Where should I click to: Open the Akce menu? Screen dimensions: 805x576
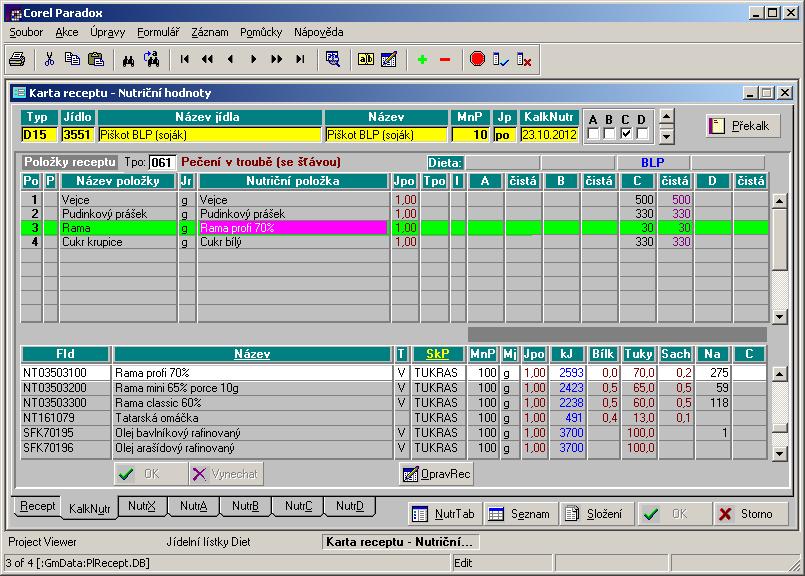[x=67, y=32]
